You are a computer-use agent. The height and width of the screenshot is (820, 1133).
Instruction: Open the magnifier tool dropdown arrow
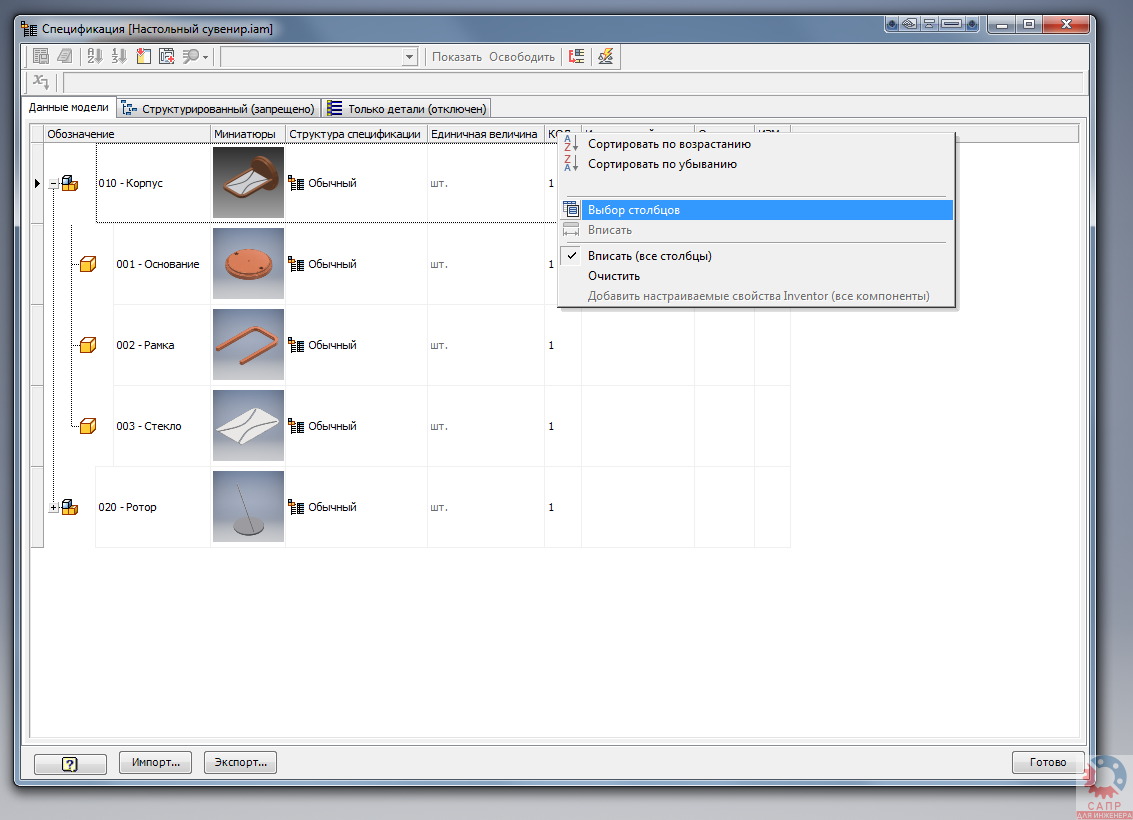(x=206, y=57)
